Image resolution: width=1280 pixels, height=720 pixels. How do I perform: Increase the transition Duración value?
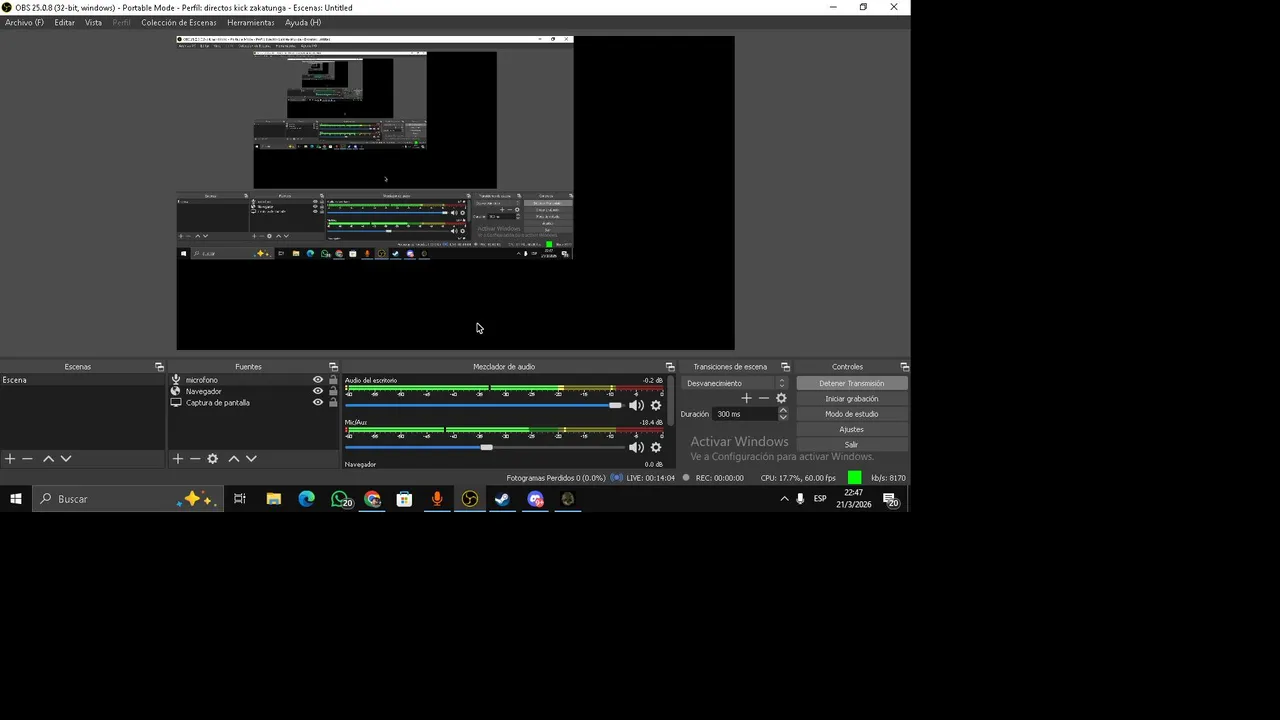[x=783, y=410]
